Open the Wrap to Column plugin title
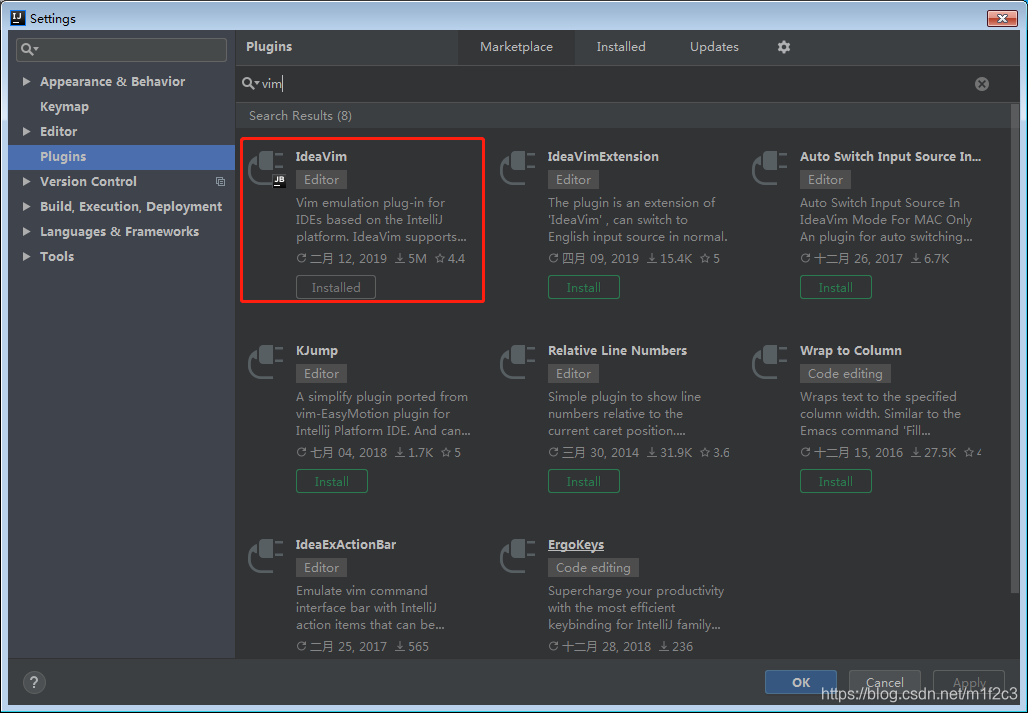 [x=850, y=351]
